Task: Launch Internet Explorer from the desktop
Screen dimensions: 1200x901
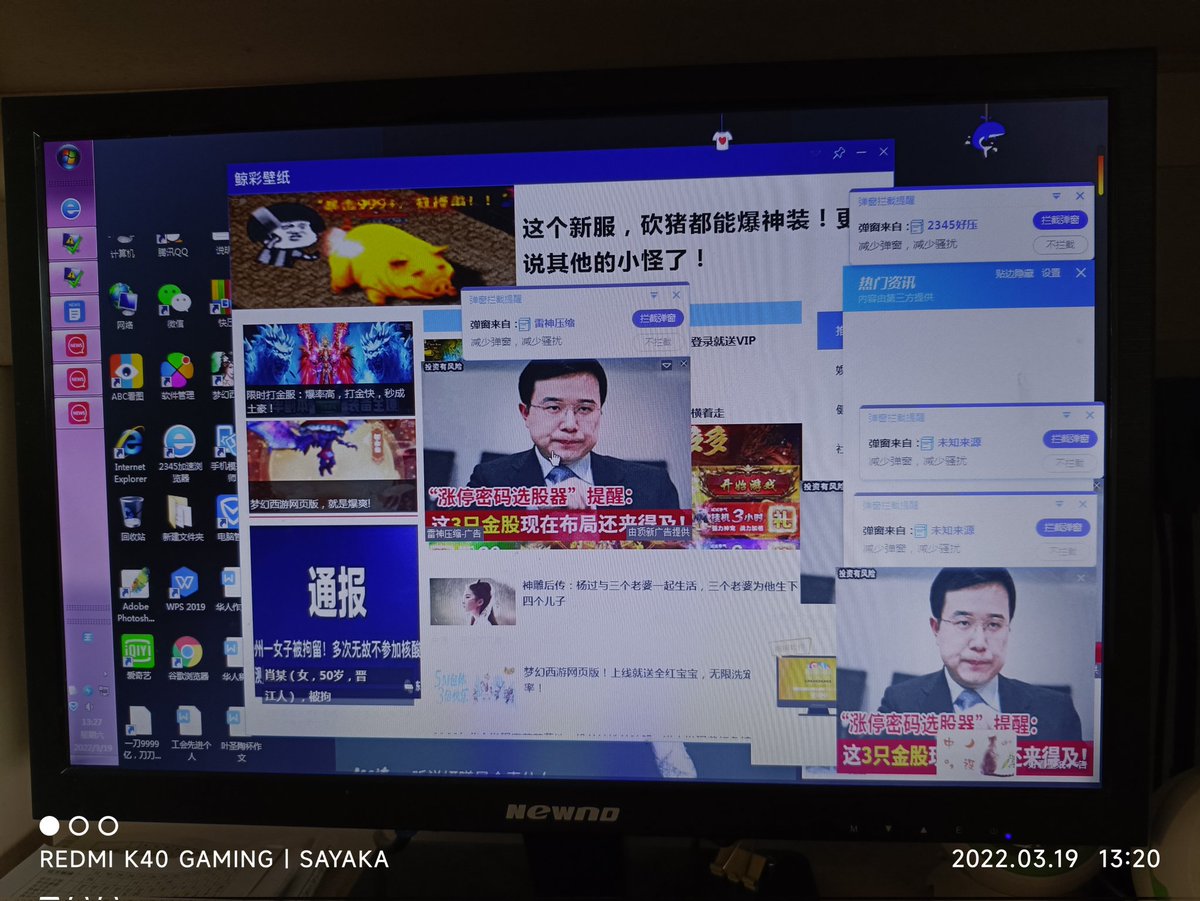Action: [130, 454]
